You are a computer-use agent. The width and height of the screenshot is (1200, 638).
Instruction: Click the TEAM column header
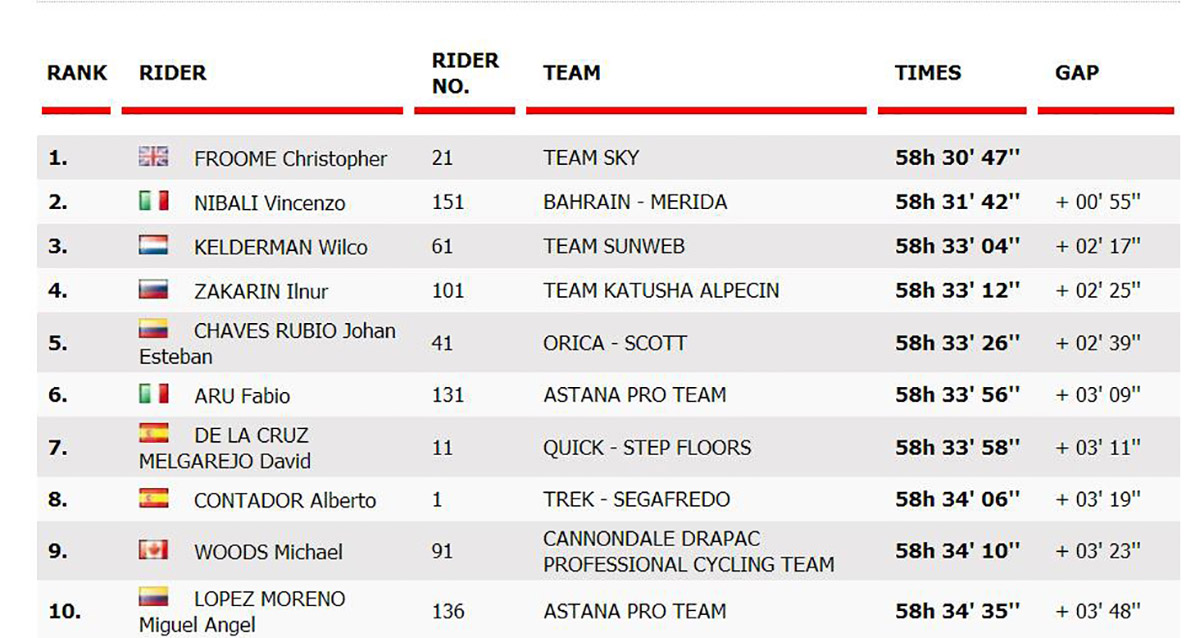pos(572,73)
